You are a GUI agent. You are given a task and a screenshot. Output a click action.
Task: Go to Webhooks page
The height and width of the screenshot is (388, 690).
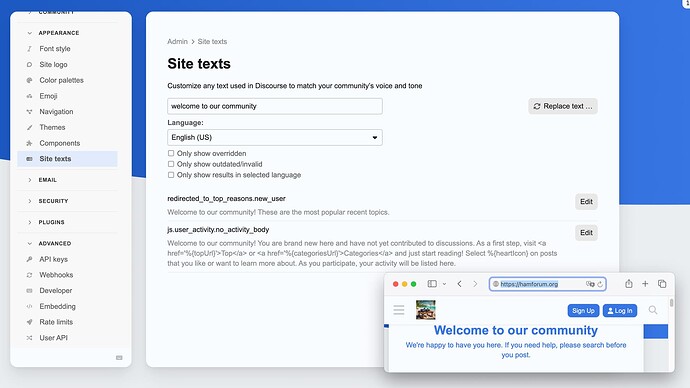(x=56, y=275)
